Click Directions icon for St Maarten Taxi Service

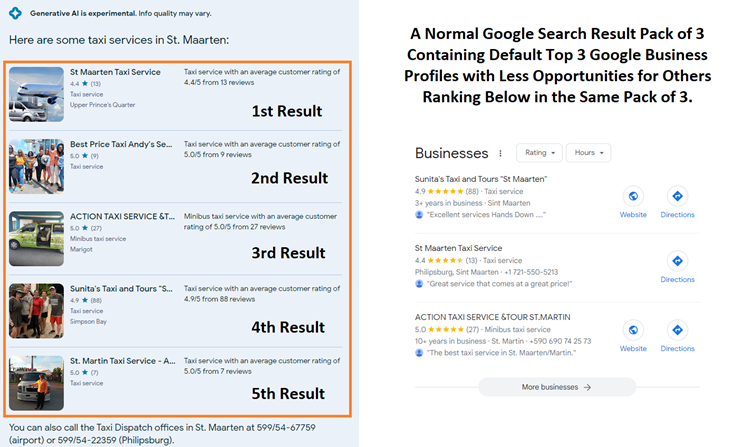pos(677,262)
